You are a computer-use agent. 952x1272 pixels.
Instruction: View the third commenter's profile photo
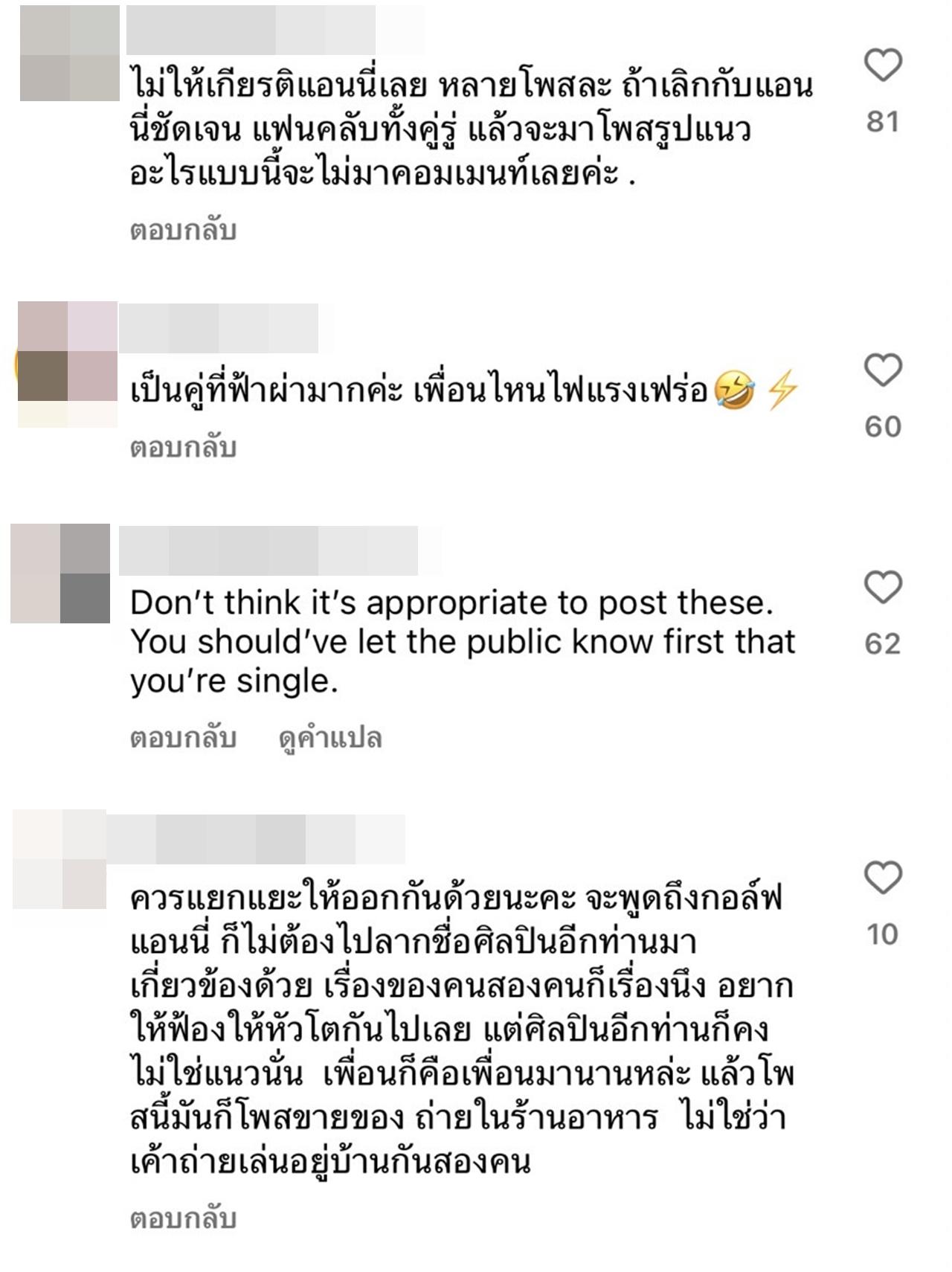pyautogui.click(x=60, y=574)
